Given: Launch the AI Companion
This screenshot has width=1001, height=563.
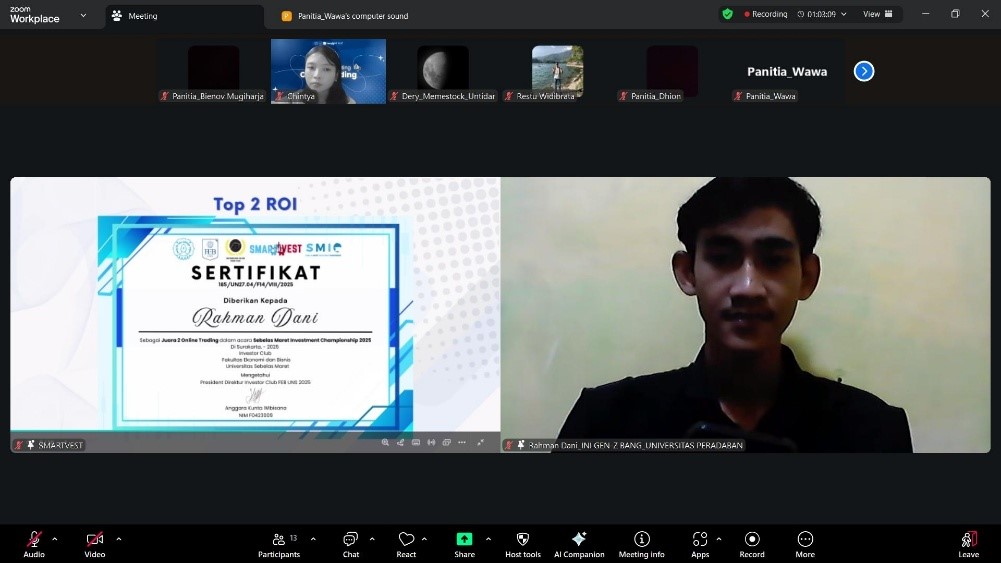Looking at the screenshot, I should tap(579, 541).
